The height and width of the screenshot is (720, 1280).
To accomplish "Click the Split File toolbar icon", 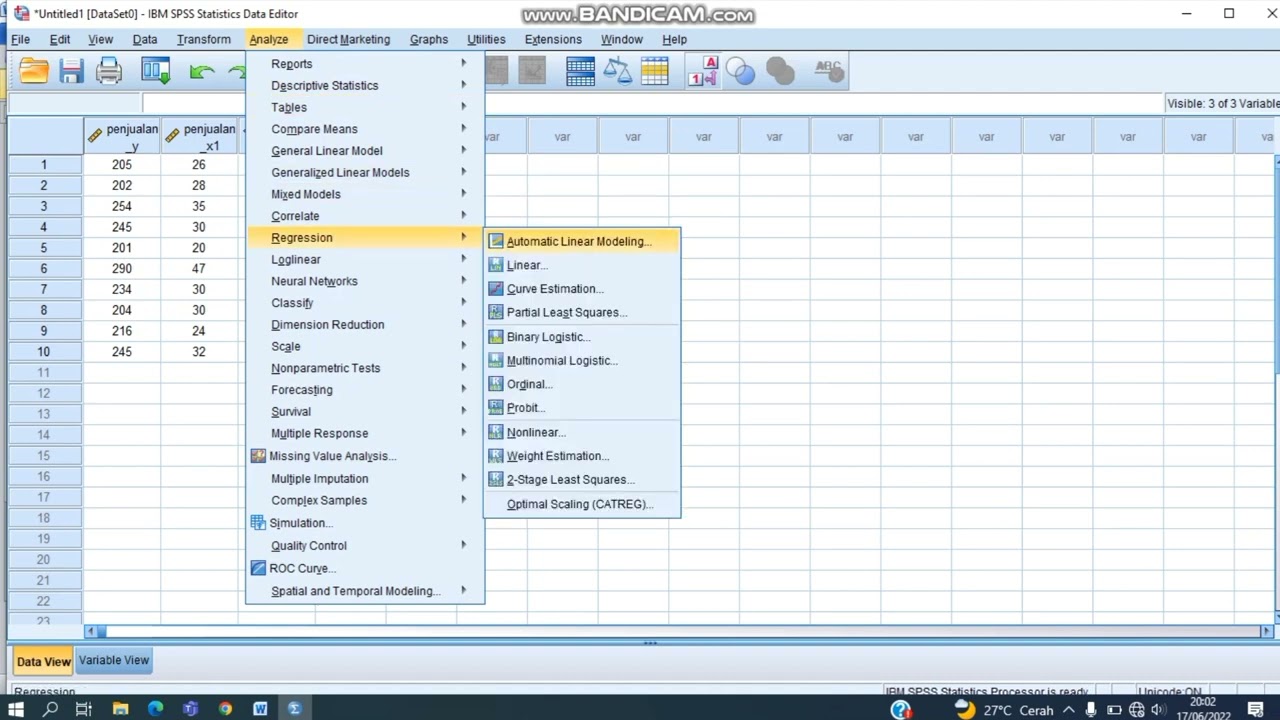I will 580,71.
